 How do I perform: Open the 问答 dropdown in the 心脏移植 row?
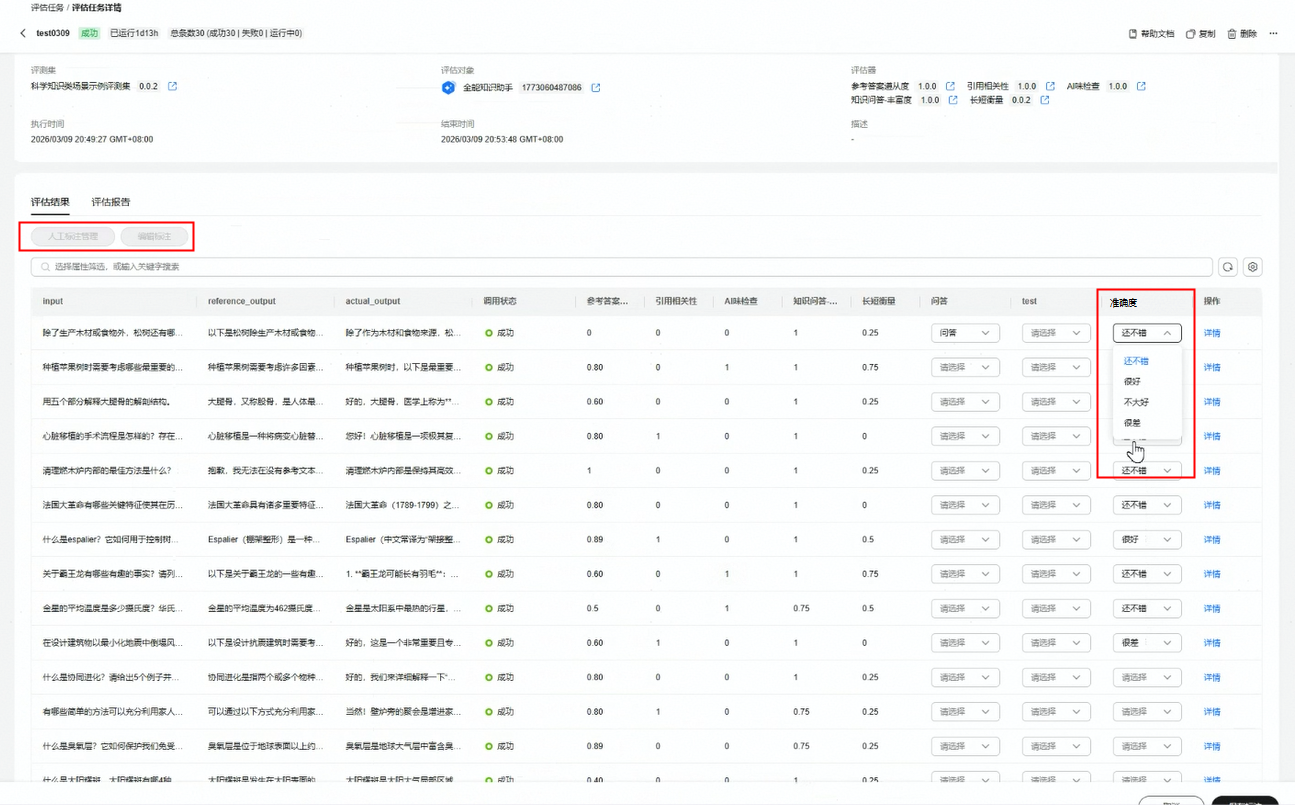point(966,436)
